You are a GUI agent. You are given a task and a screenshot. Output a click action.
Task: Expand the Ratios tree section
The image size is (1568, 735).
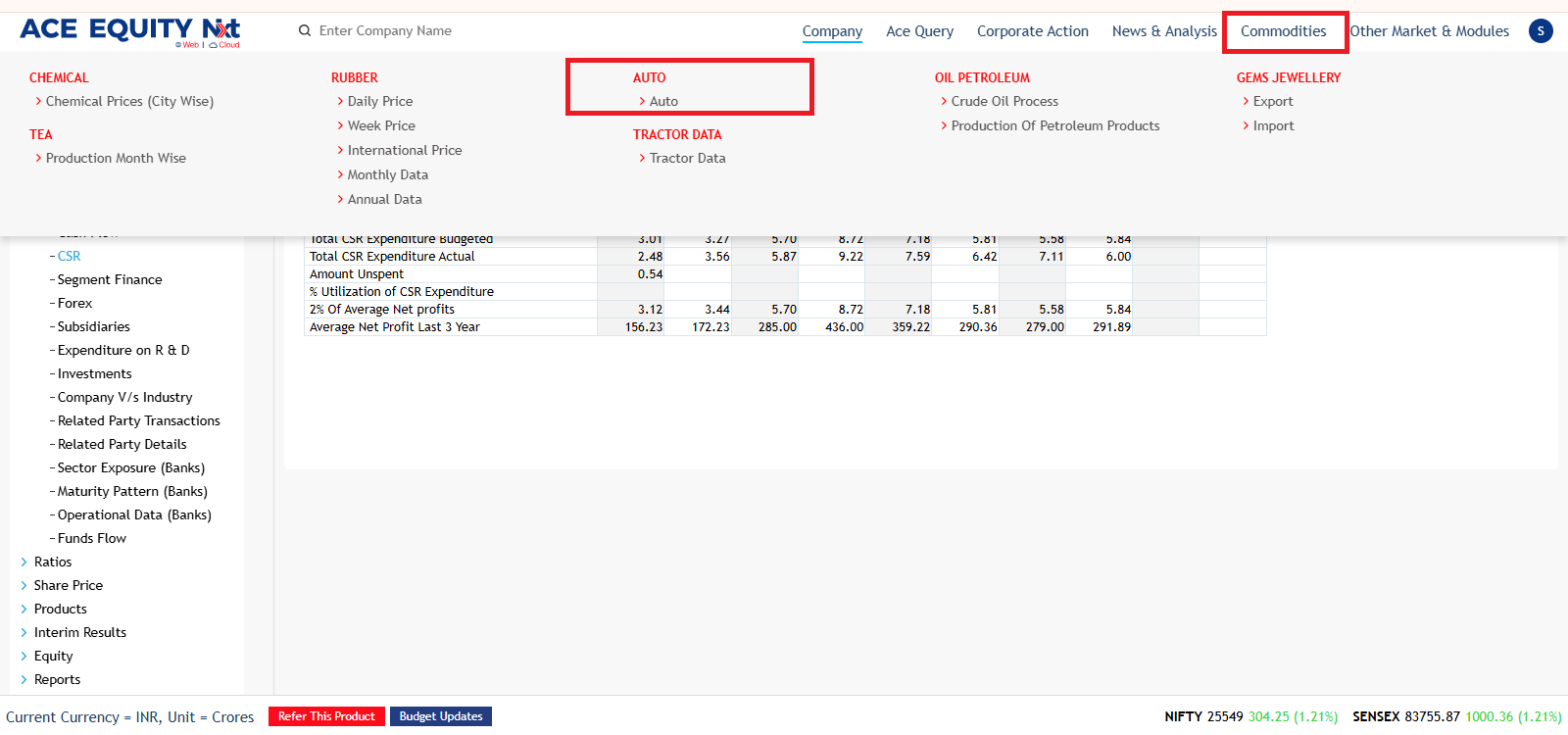point(53,562)
